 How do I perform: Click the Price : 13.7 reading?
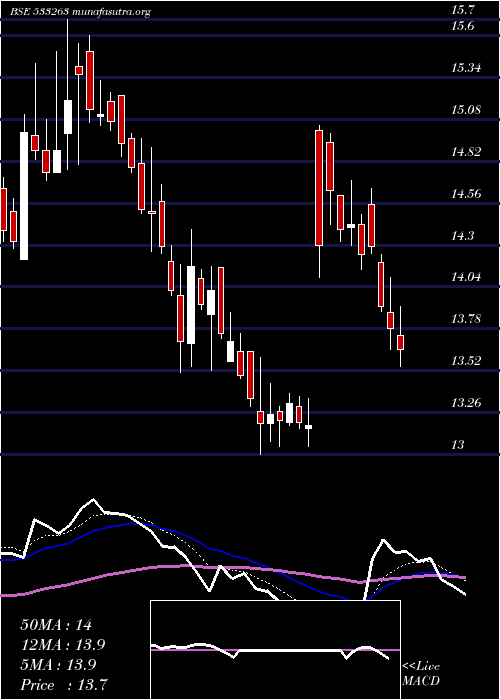pyautogui.click(x=64, y=684)
